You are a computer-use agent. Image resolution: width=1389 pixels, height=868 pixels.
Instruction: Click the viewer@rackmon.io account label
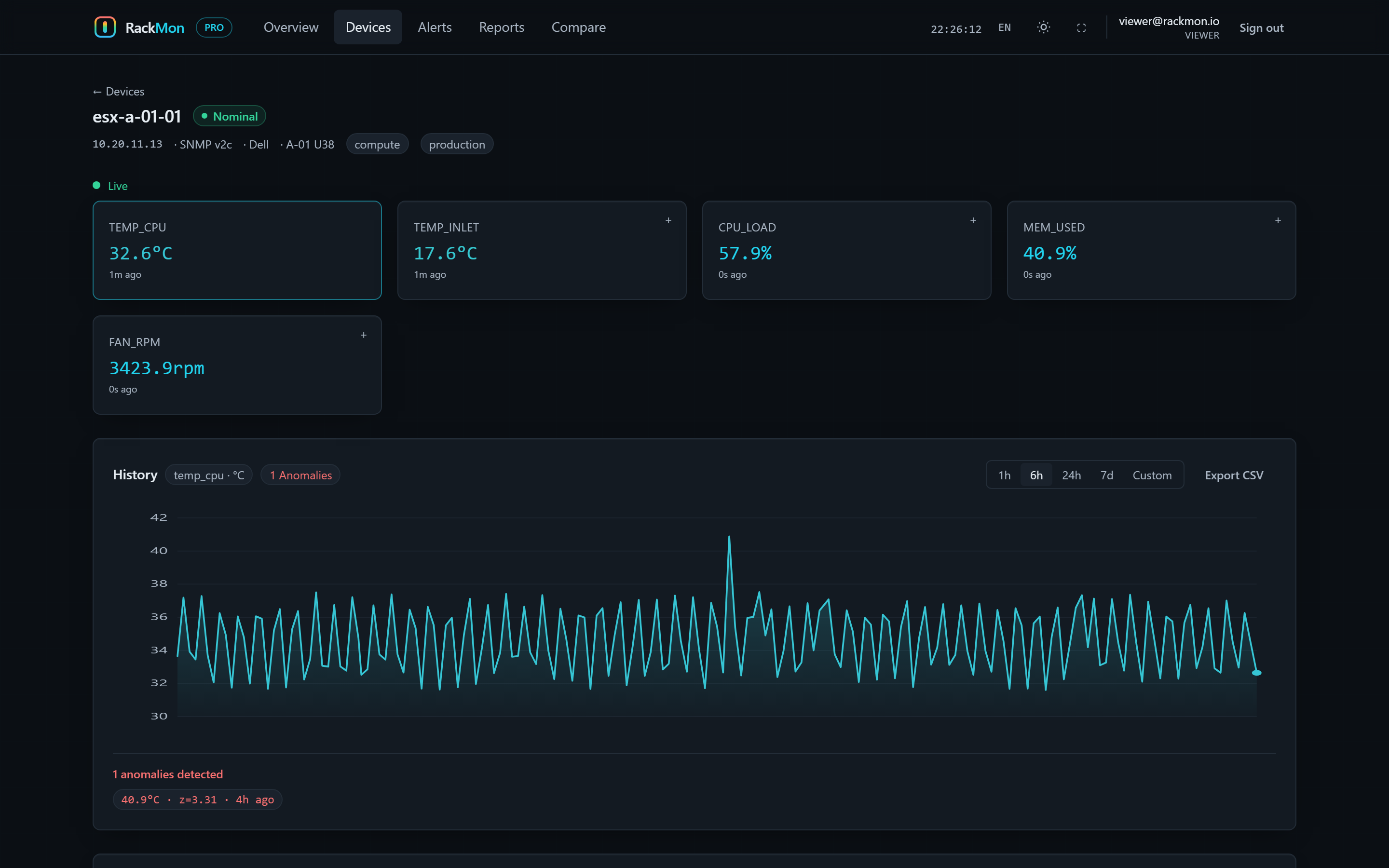click(1169, 21)
